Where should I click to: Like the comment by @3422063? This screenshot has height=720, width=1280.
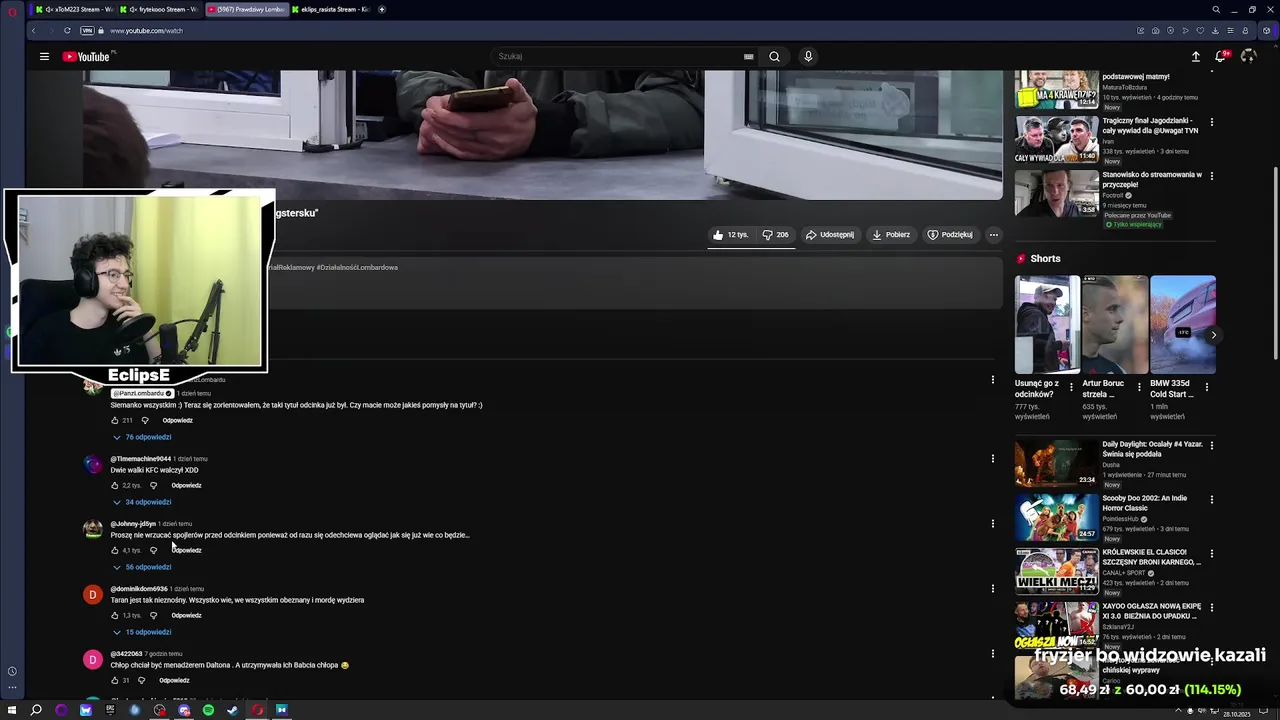pyautogui.click(x=115, y=680)
